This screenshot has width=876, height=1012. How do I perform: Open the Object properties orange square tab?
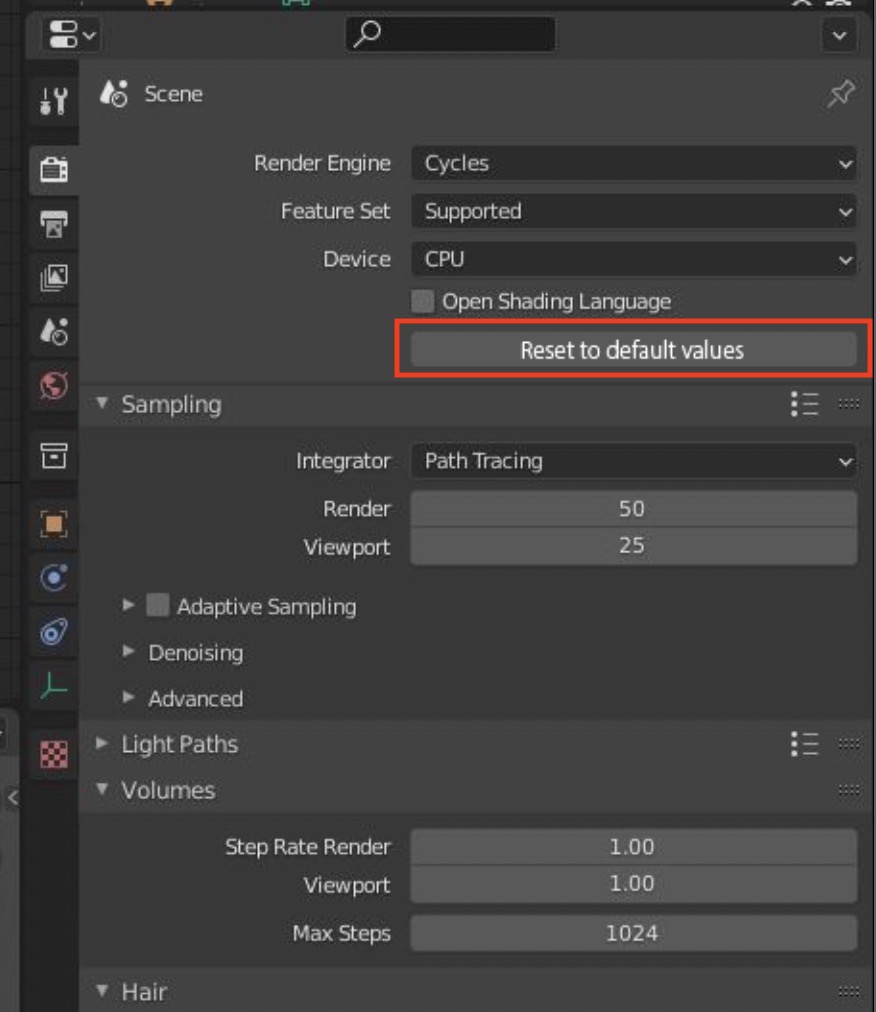(54, 524)
